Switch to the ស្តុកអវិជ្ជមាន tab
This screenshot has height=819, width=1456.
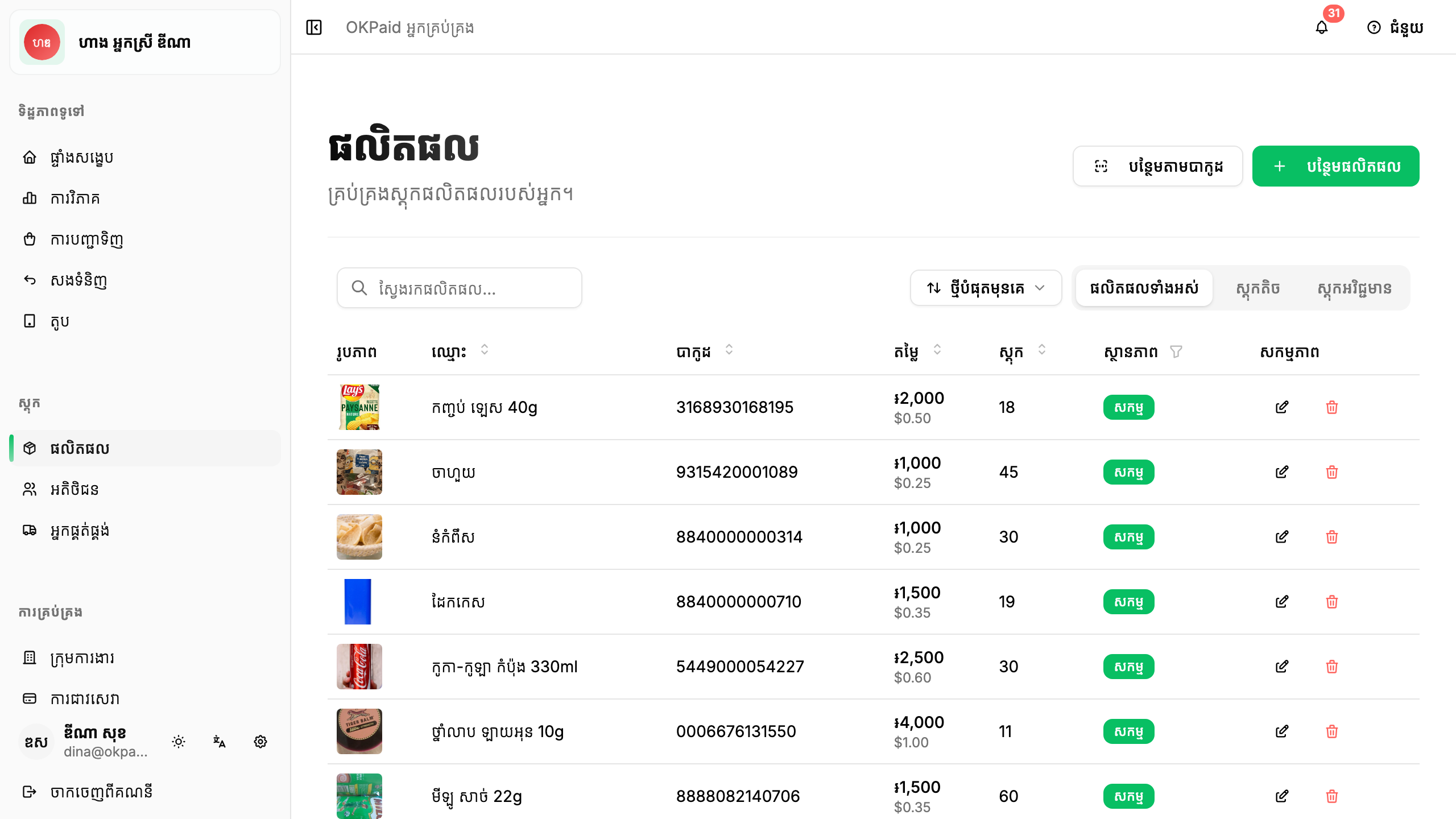coord(1355,288)
